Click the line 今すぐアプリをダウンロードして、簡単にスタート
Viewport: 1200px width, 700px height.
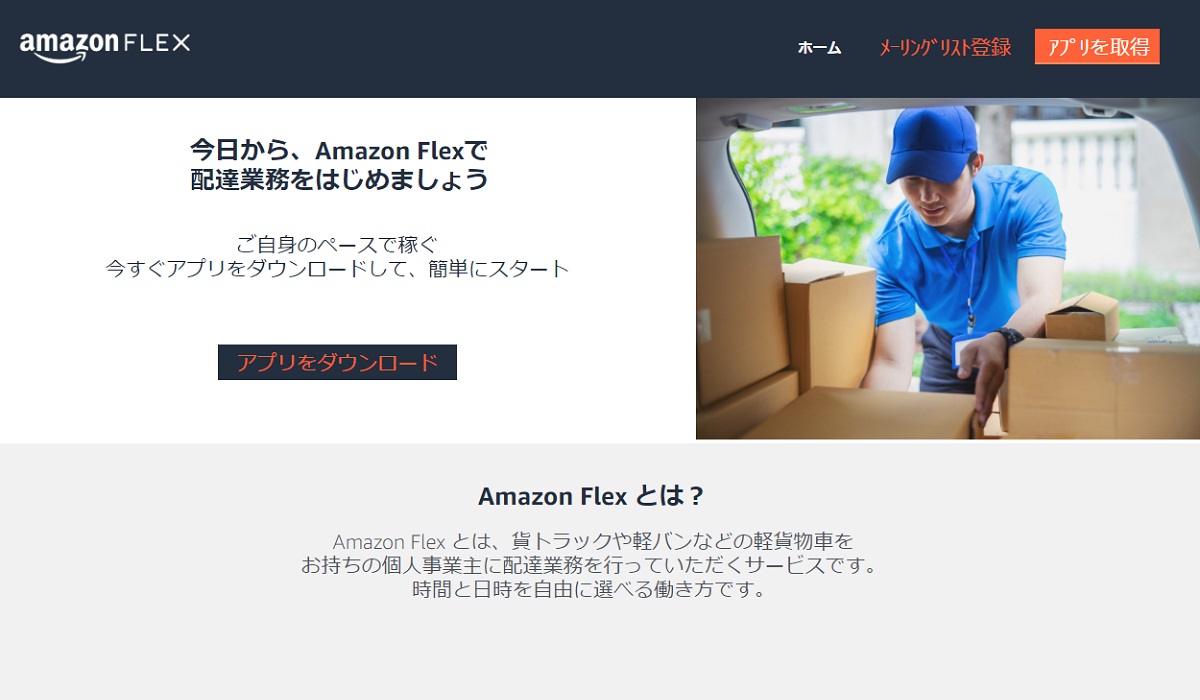(x=337, y=268)
